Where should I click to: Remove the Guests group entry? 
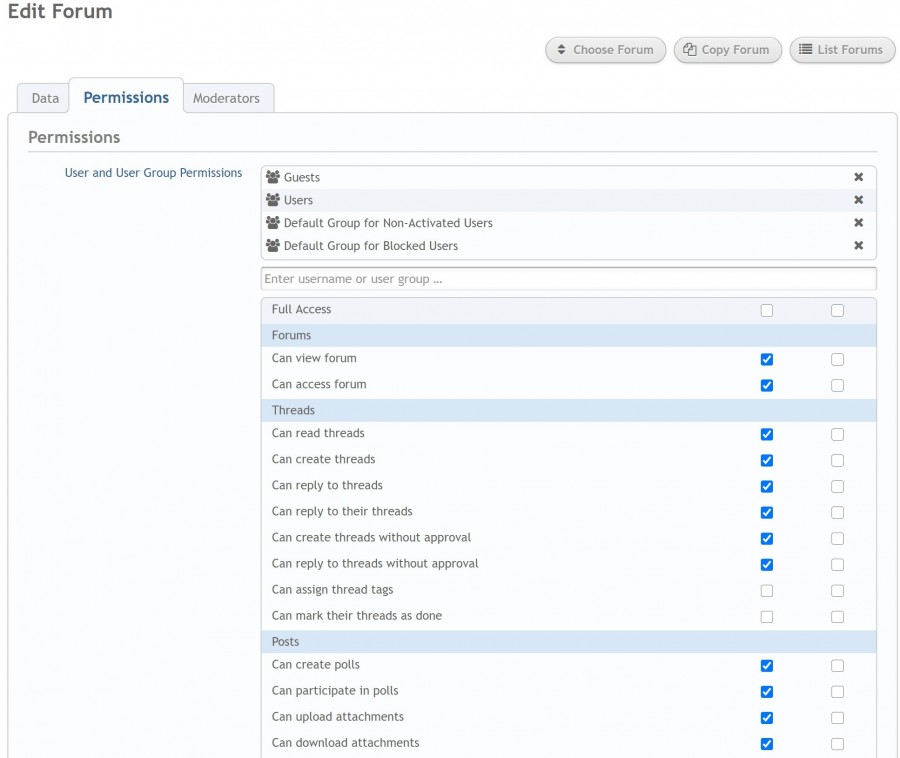click(858, 177)
